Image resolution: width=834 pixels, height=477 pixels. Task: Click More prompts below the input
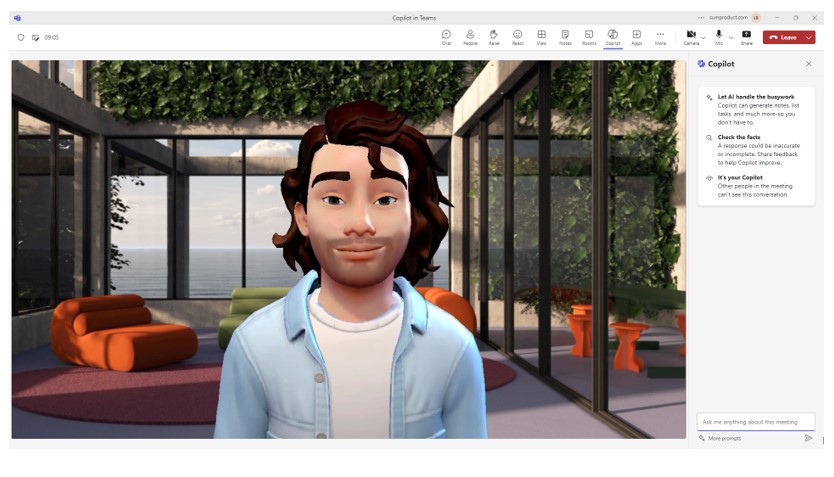[x=724, y=438]
